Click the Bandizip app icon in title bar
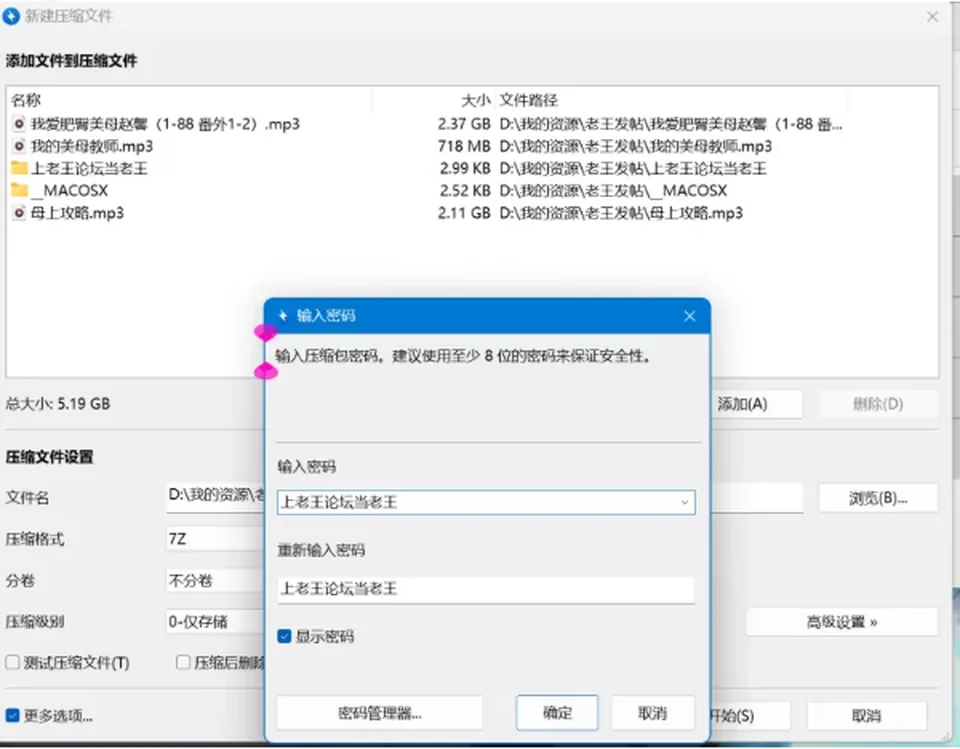The height and width of the screenshot is (749, 960). click(x=11, y=16)
